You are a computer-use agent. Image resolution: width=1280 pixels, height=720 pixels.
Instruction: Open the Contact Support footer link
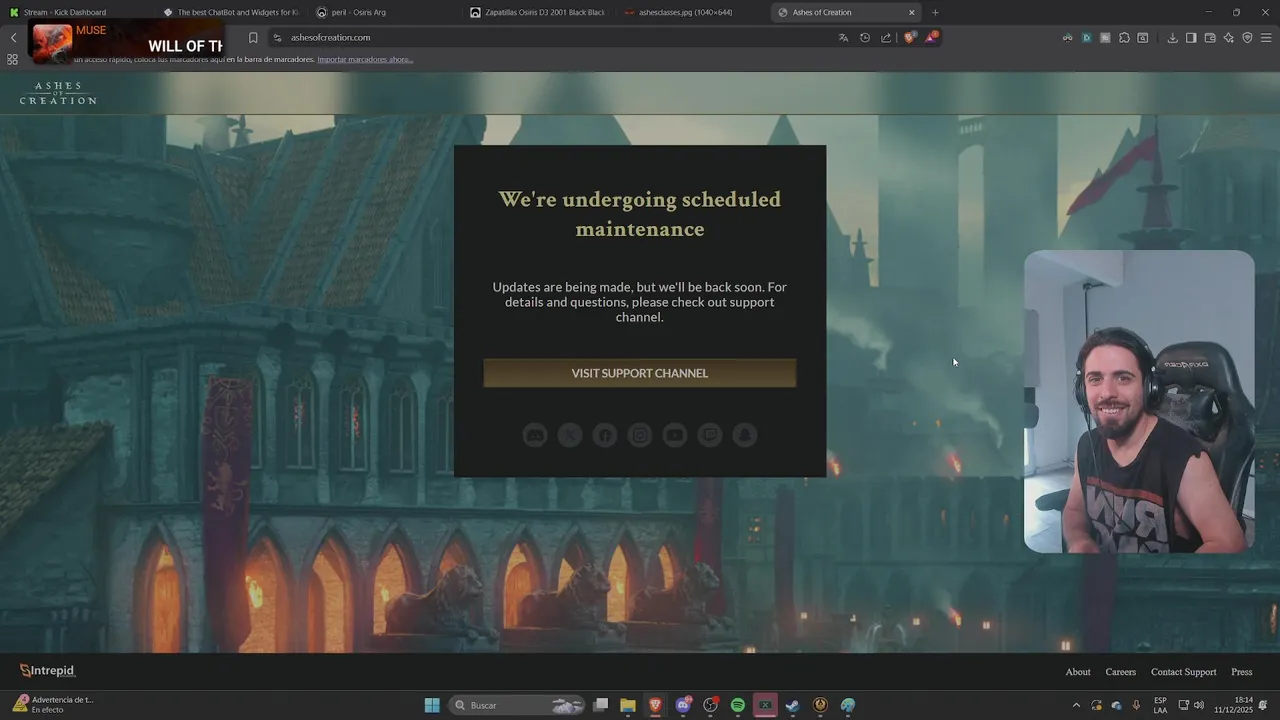point(1183,672)
